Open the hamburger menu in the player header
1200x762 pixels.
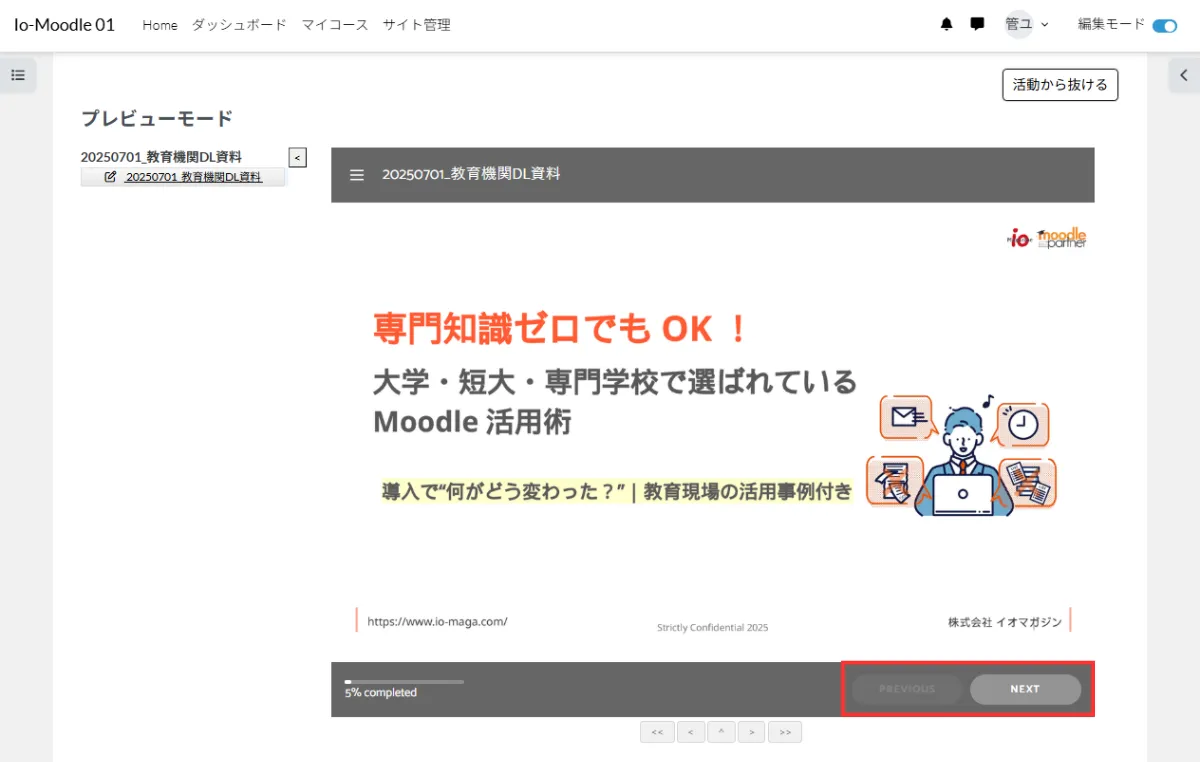pos(357,175)
